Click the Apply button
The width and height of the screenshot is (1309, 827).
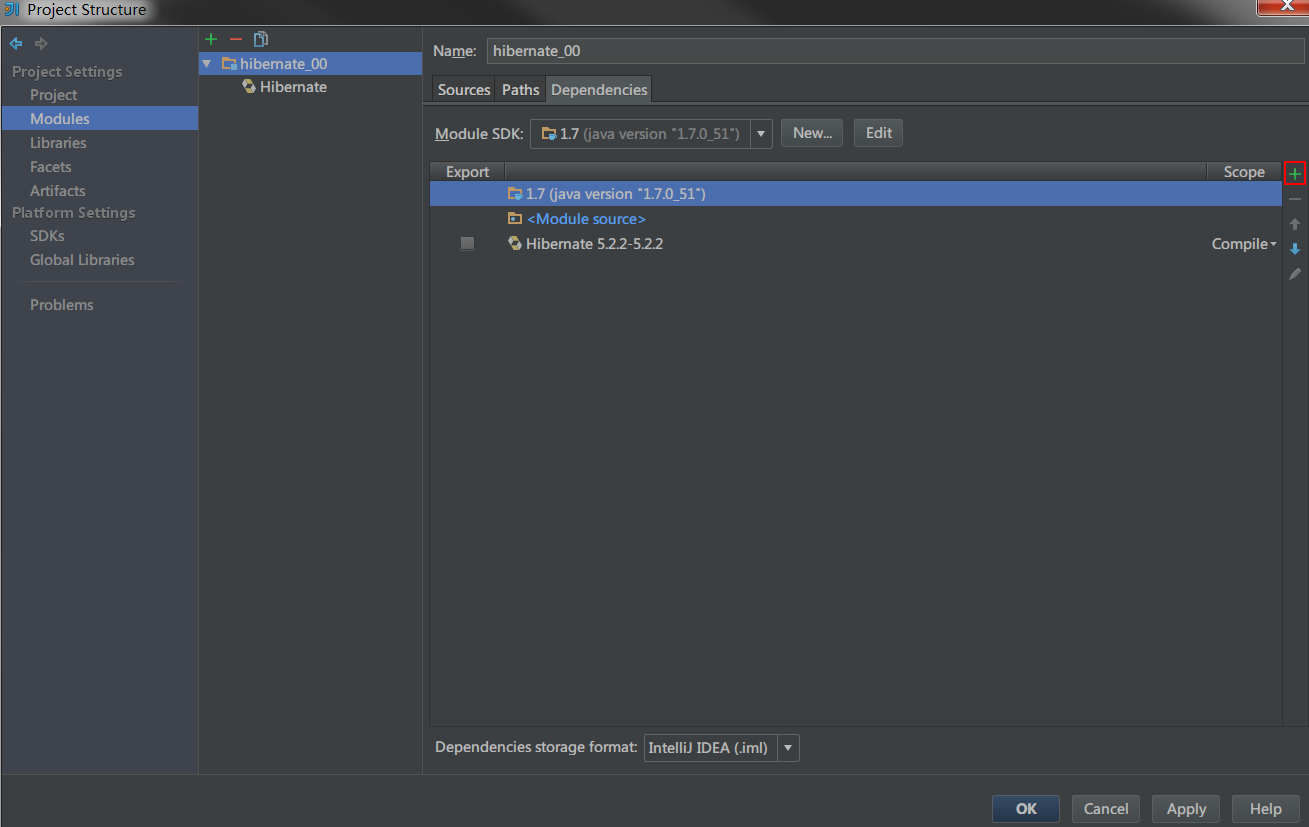1186,809
